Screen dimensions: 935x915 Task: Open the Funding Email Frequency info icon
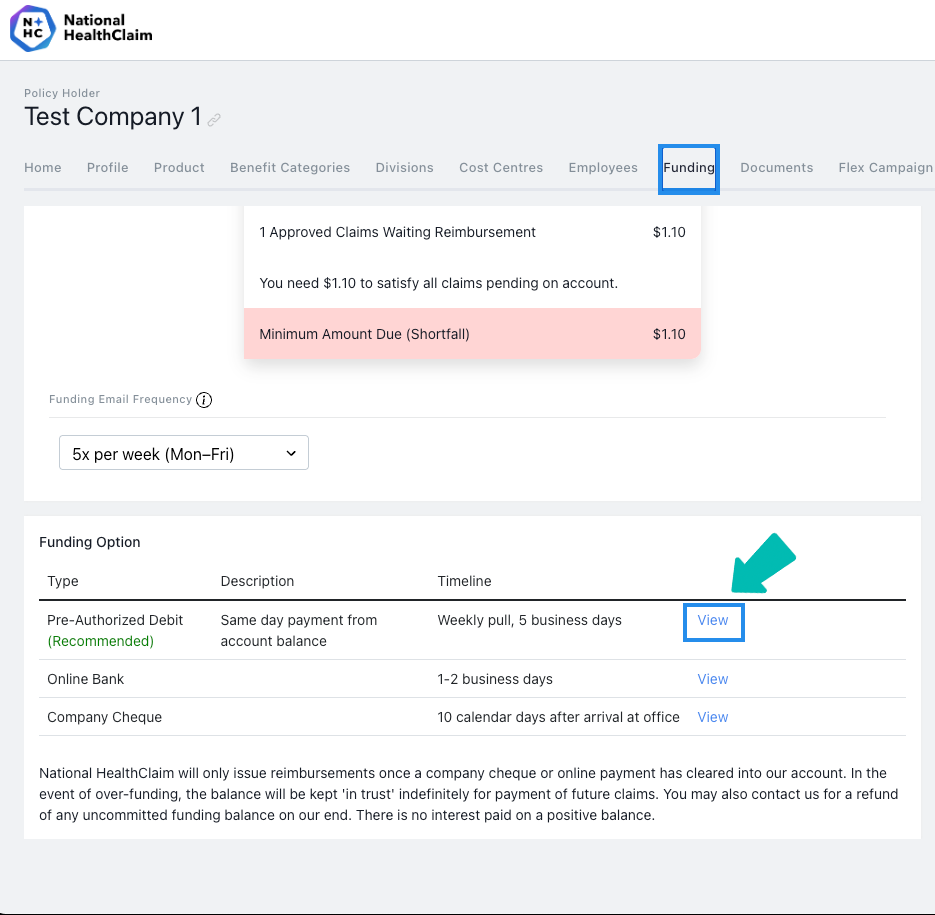204,400
